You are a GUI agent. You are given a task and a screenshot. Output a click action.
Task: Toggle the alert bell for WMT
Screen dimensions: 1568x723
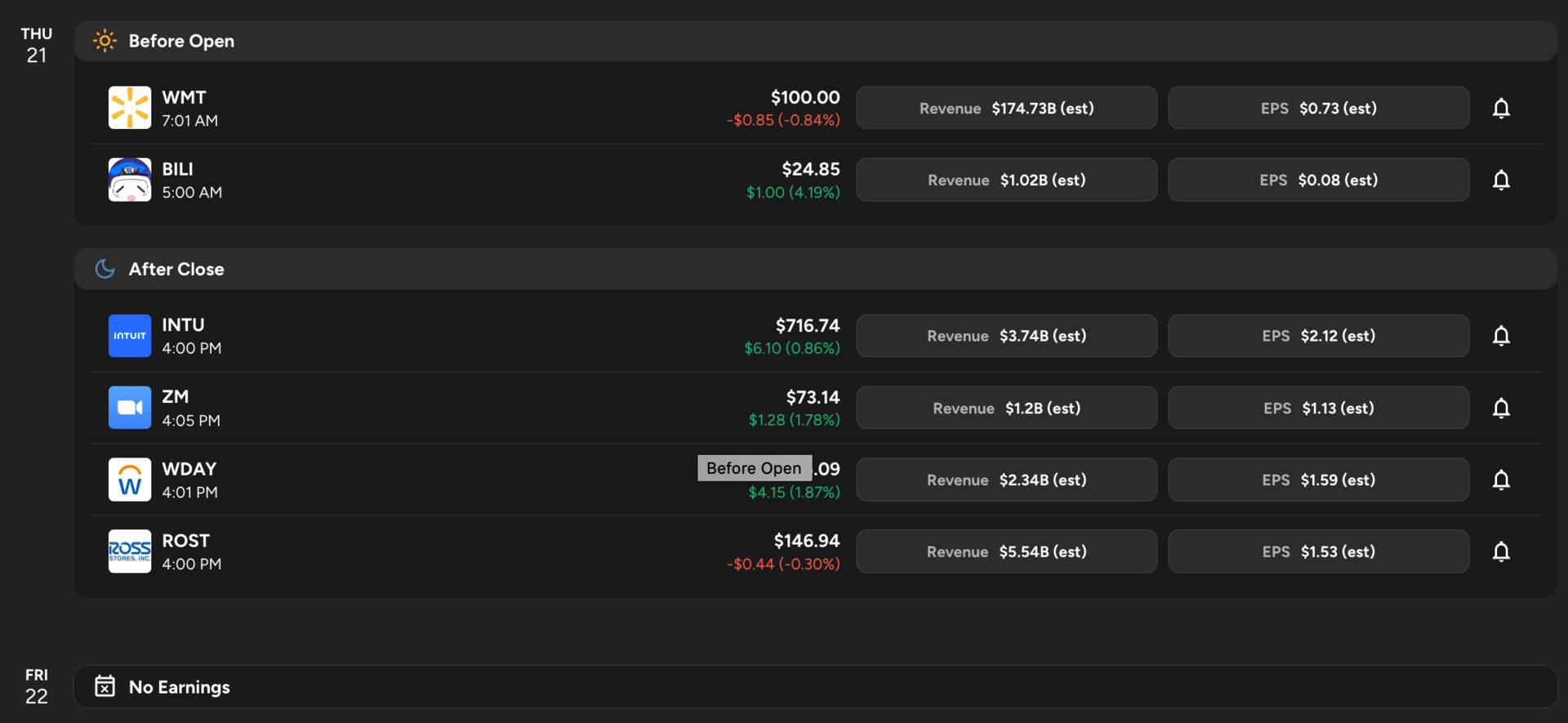coord(1501,108)
